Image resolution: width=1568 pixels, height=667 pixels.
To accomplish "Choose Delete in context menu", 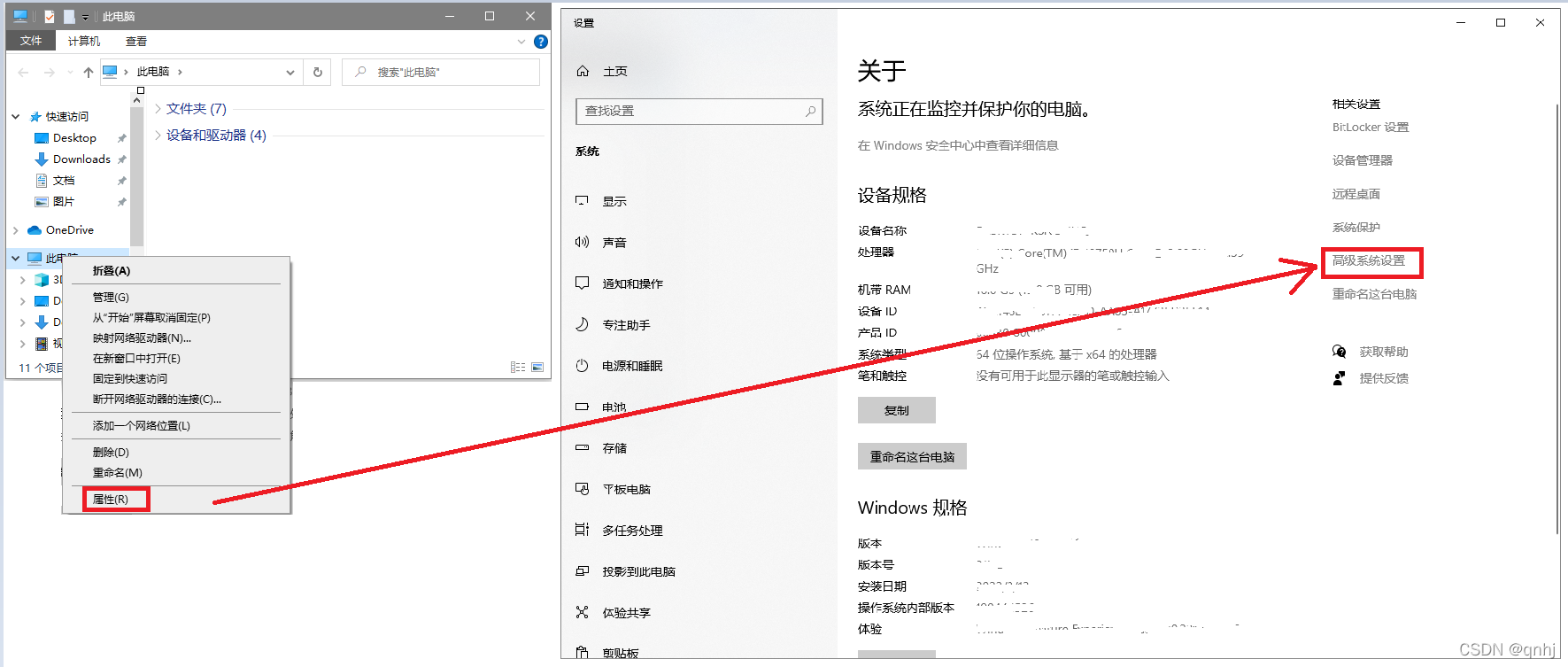I will tap(111, 453).
